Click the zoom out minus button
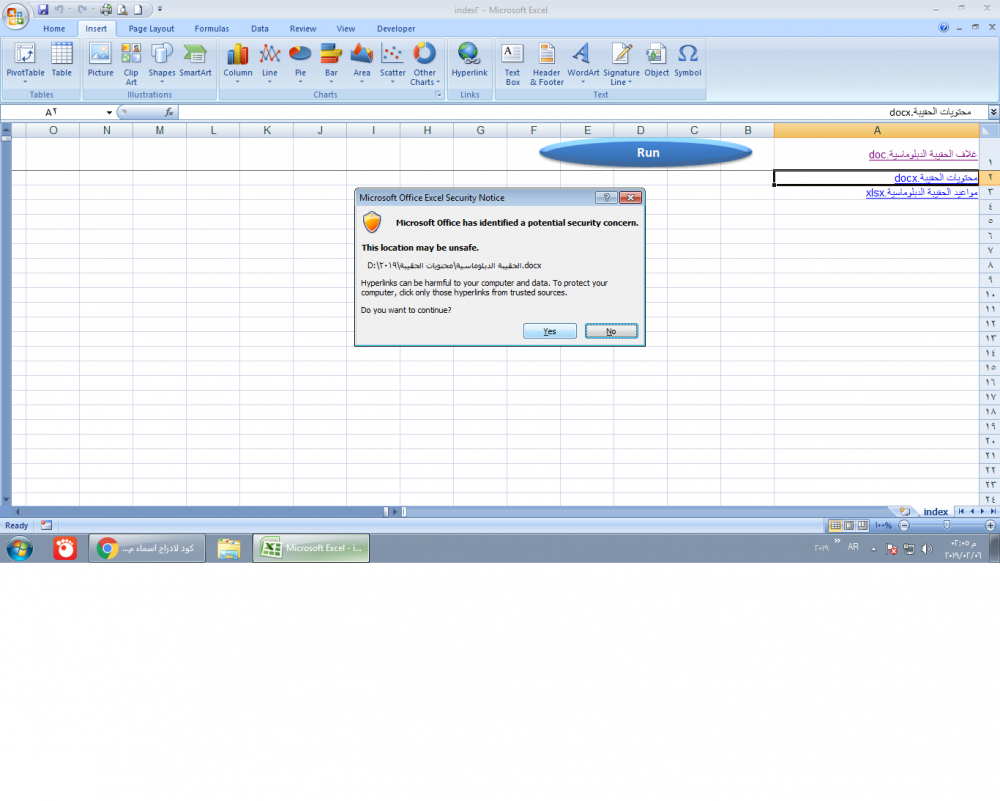 click(x=904, y=525)
